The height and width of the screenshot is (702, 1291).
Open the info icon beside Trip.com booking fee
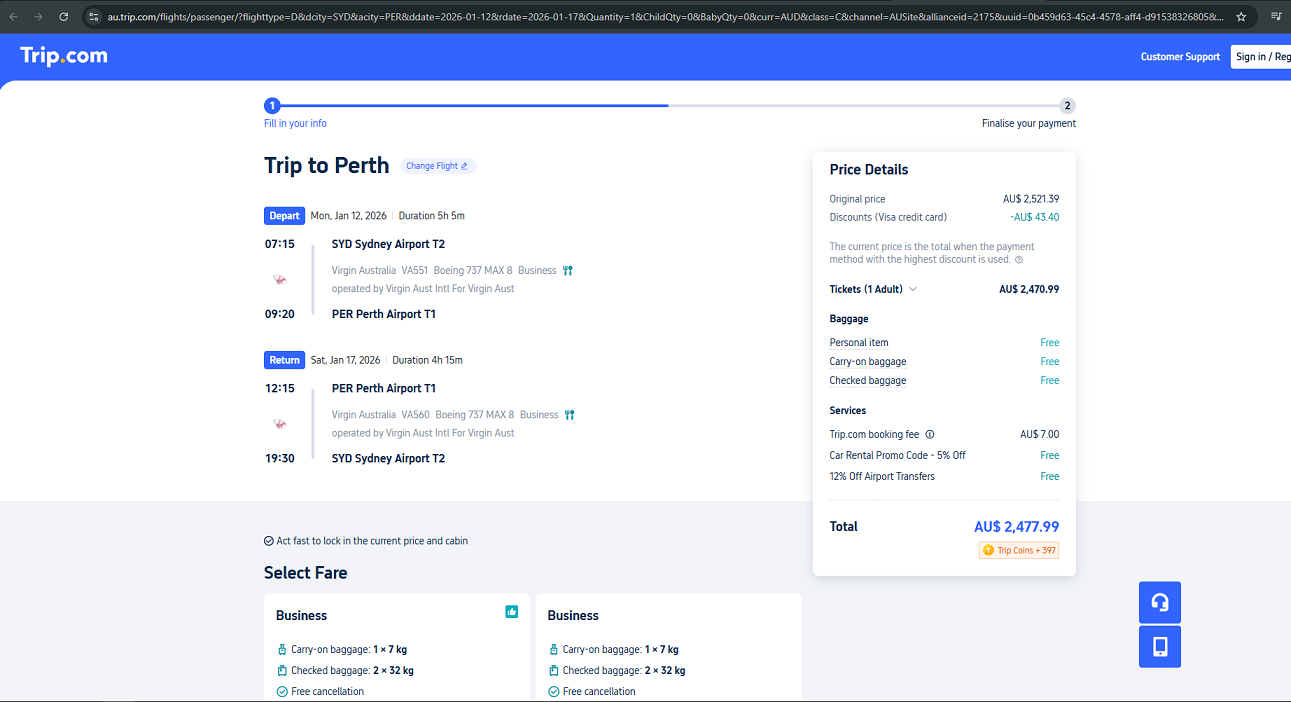click(x=930, y=435)
